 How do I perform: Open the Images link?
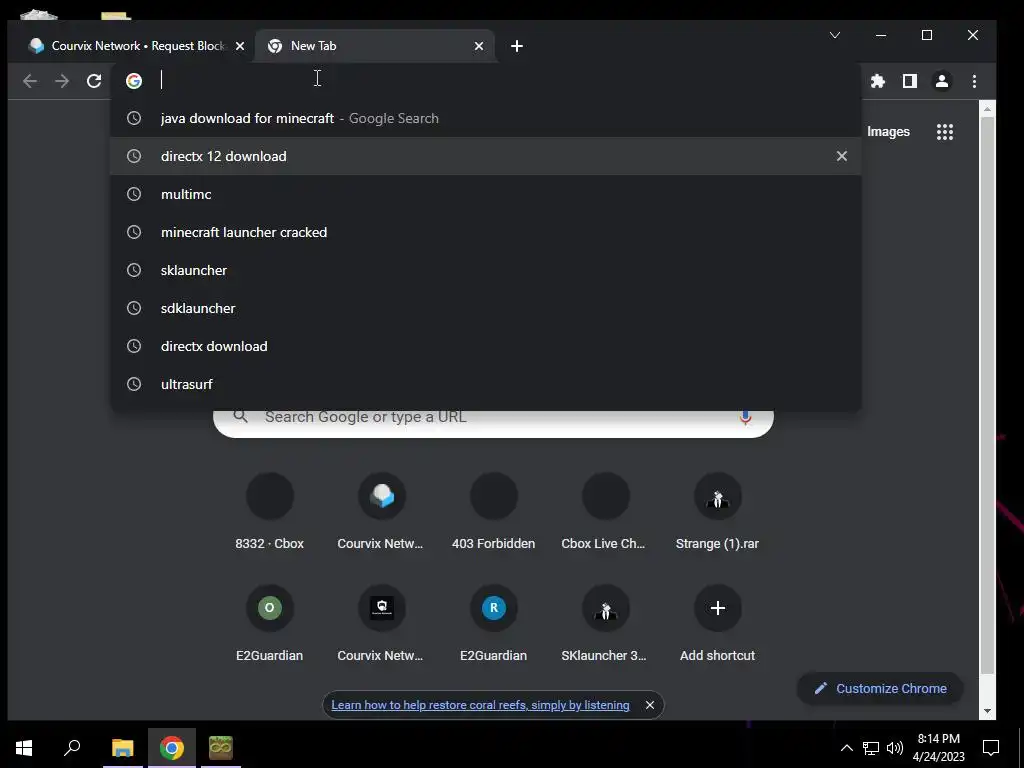point(888,132)
